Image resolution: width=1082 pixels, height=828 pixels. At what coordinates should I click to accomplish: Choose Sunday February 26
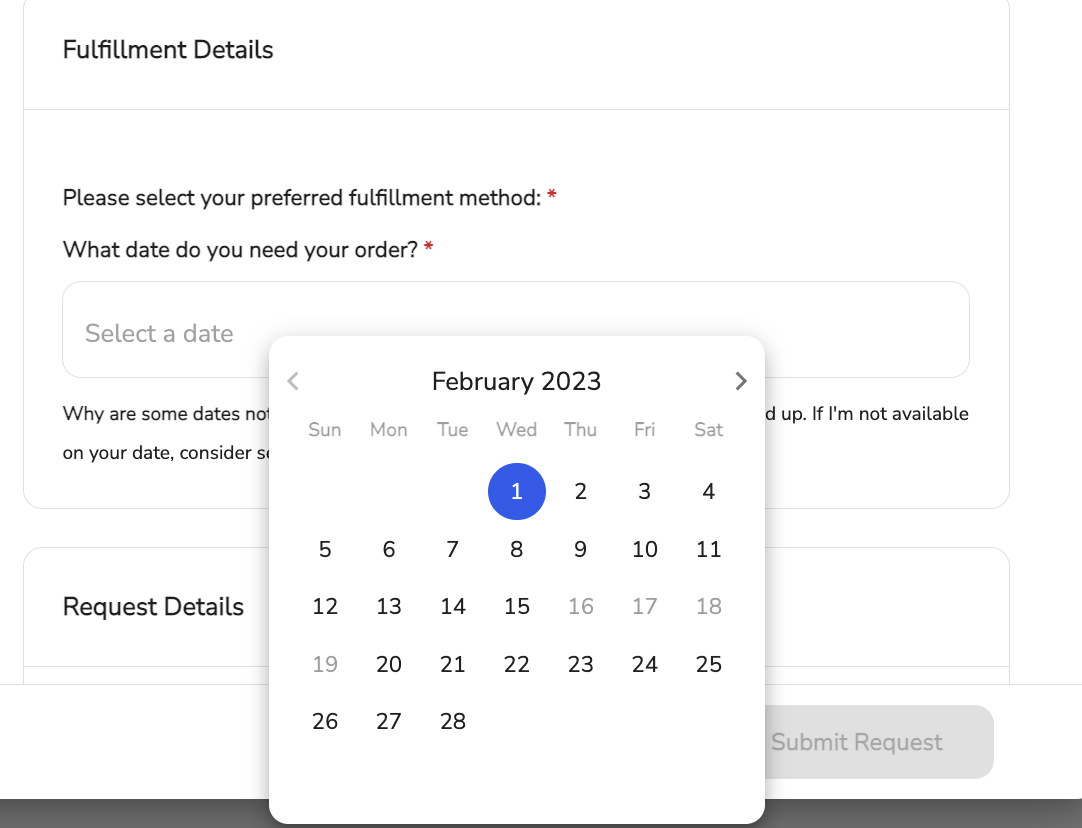[x=325, y=721]
